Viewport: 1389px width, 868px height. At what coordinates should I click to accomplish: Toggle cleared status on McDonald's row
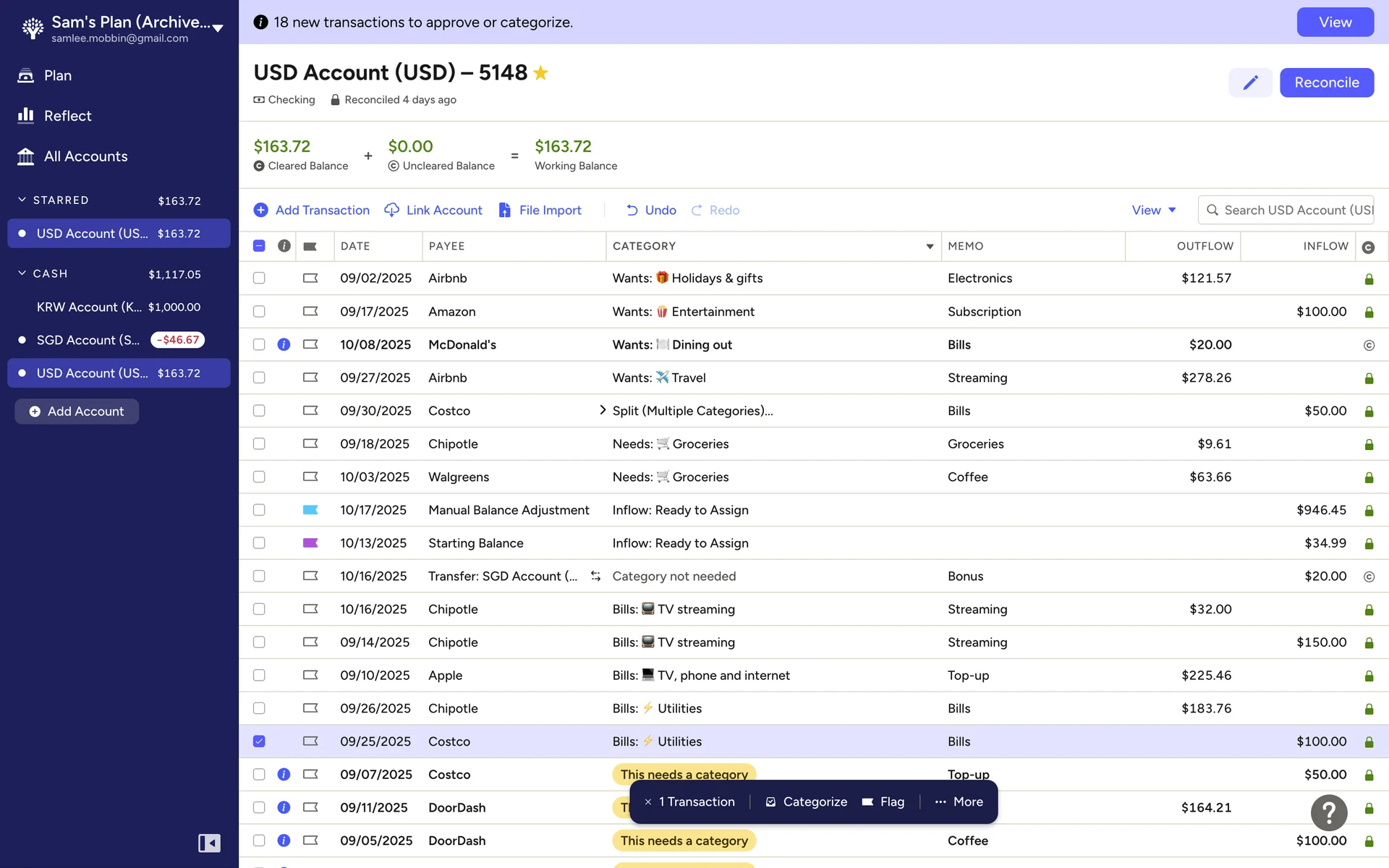click(1368, 345)
